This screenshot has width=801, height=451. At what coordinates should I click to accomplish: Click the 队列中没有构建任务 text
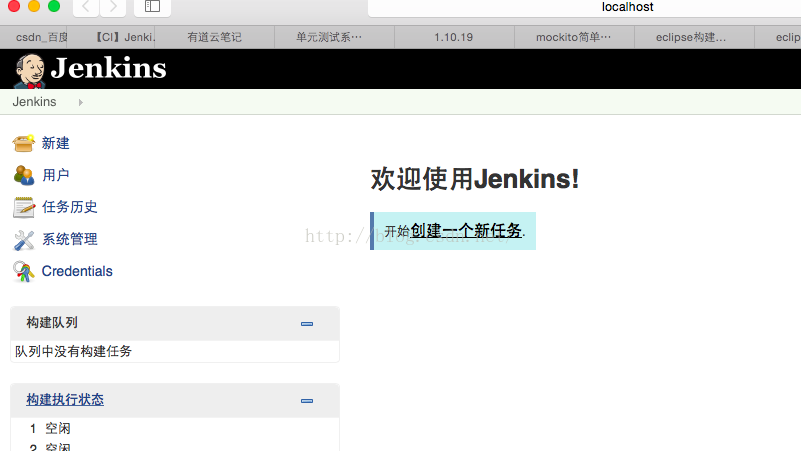73,351
